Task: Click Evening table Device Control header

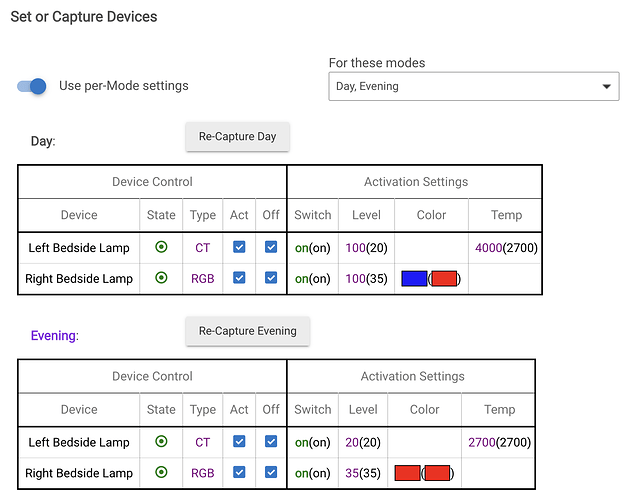Action: [x=152, y=376]
